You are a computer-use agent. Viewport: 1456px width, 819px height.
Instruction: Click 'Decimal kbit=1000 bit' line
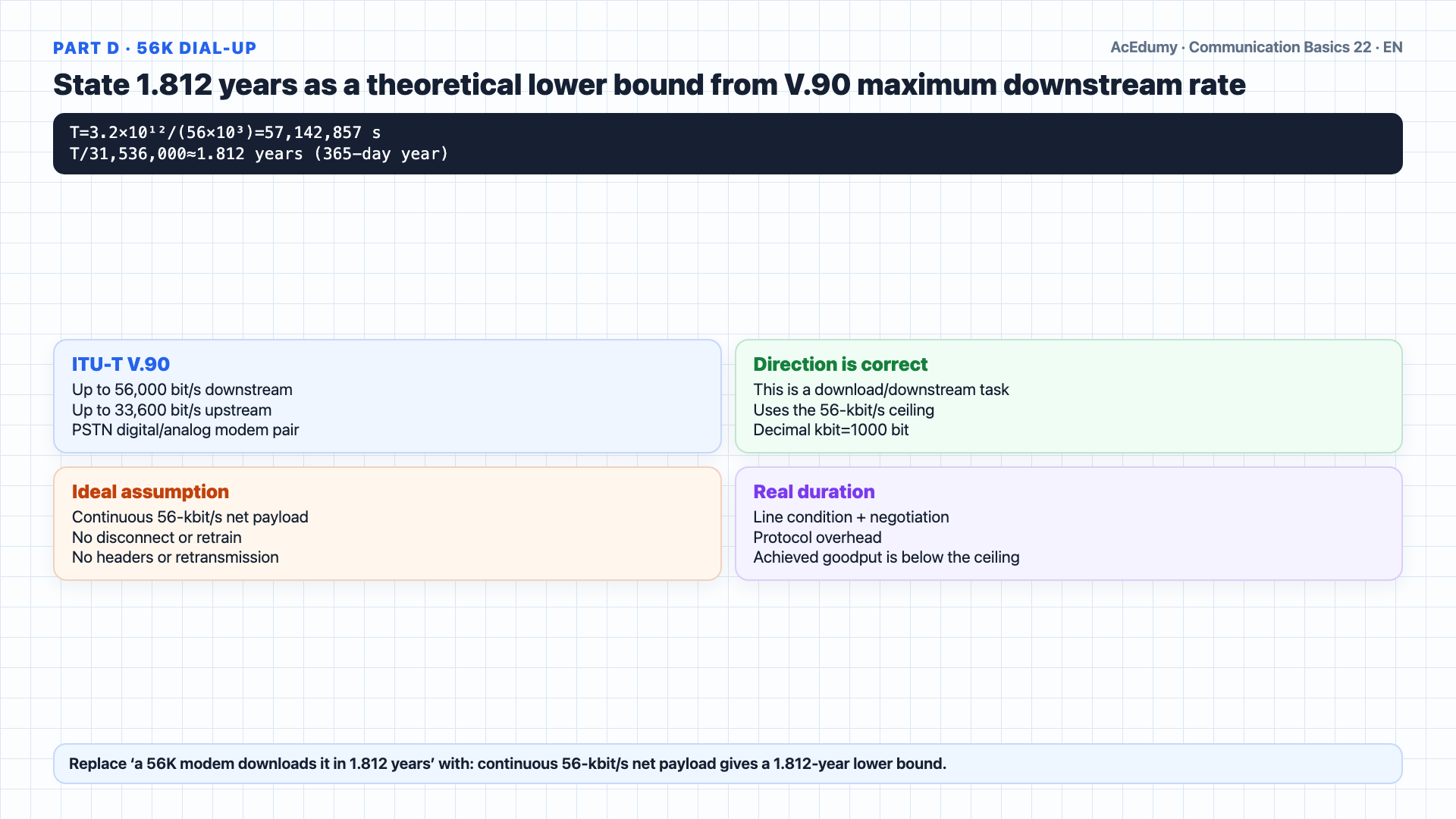(x=830, y=430)
